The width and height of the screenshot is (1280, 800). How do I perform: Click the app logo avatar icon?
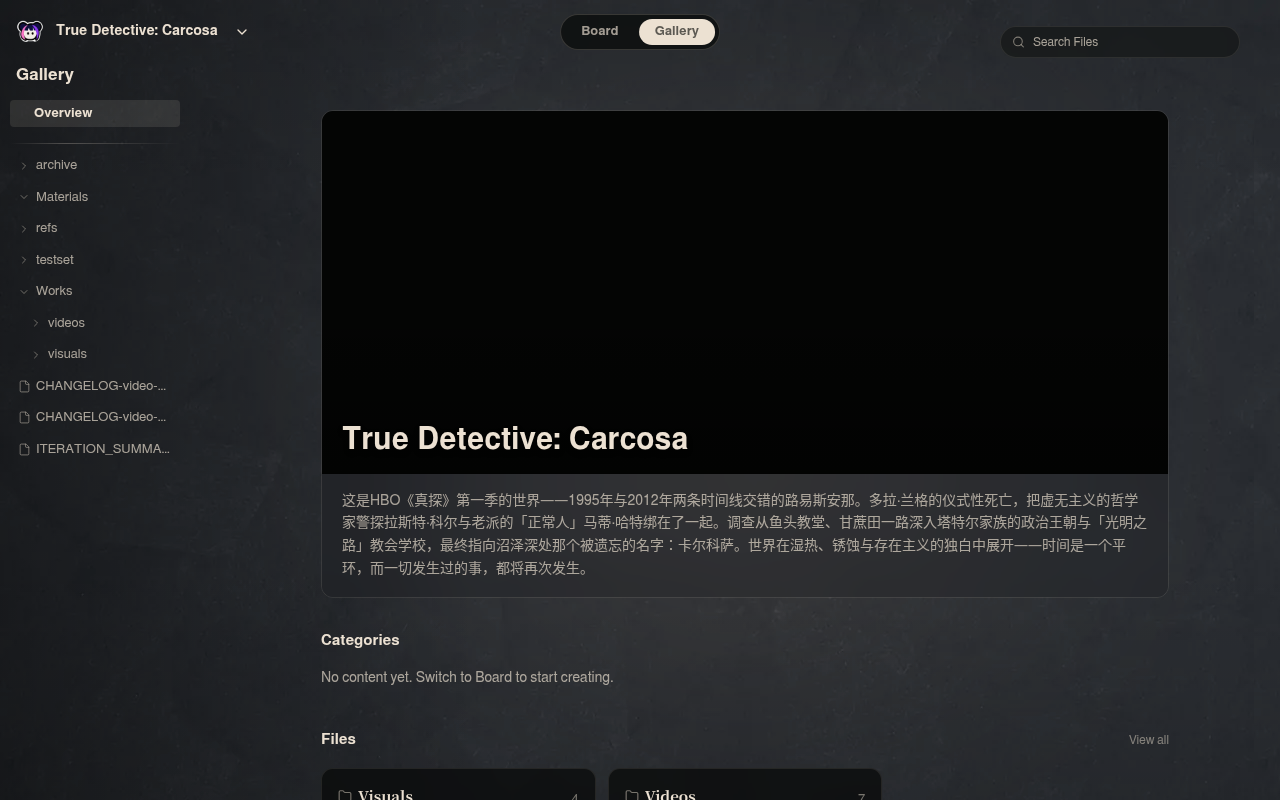[30, 31]
